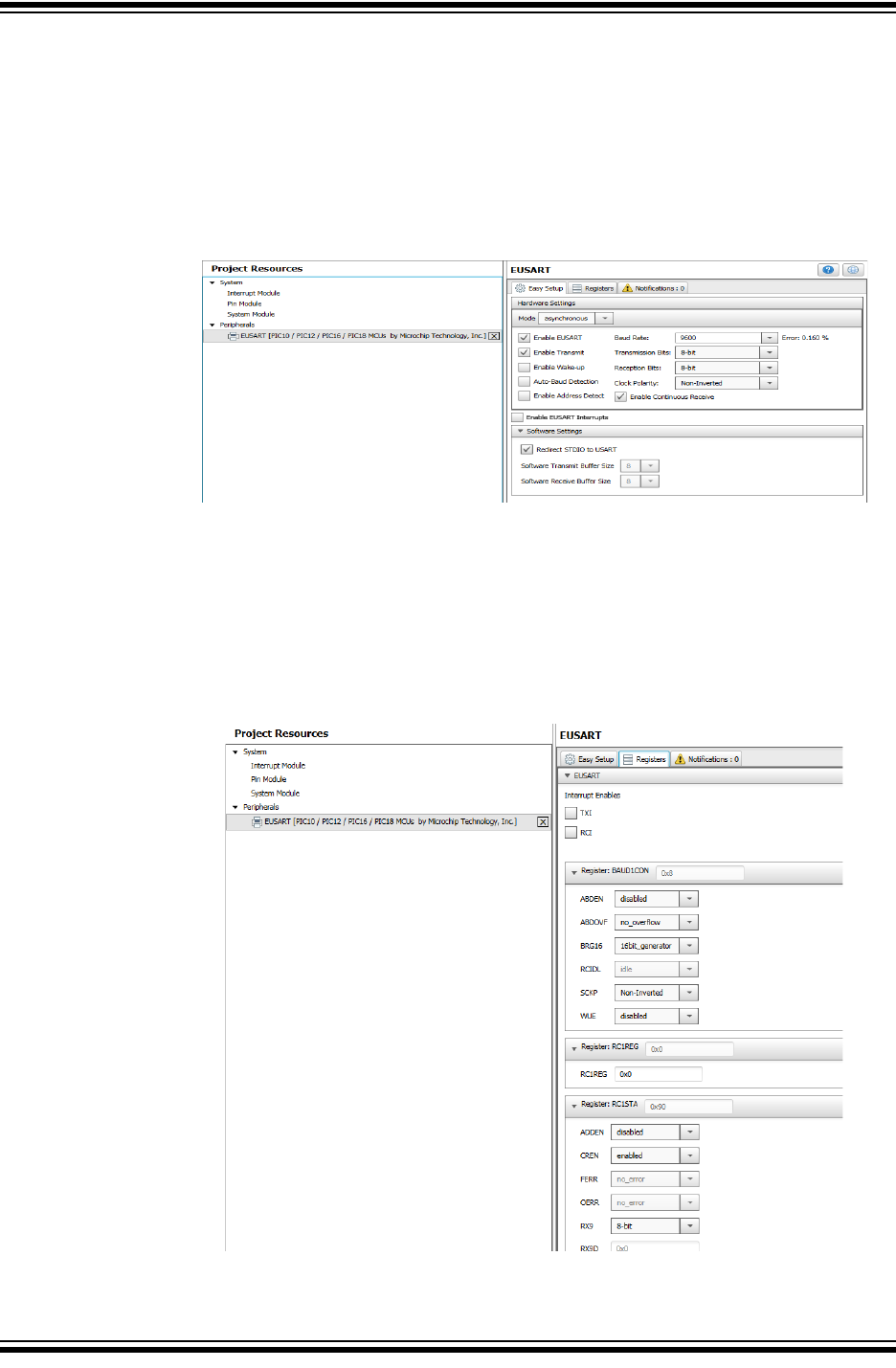This screenshot has height=1368, width=896.
Task: Check Enable Address Detect
Action: click(x=525, y=395)
